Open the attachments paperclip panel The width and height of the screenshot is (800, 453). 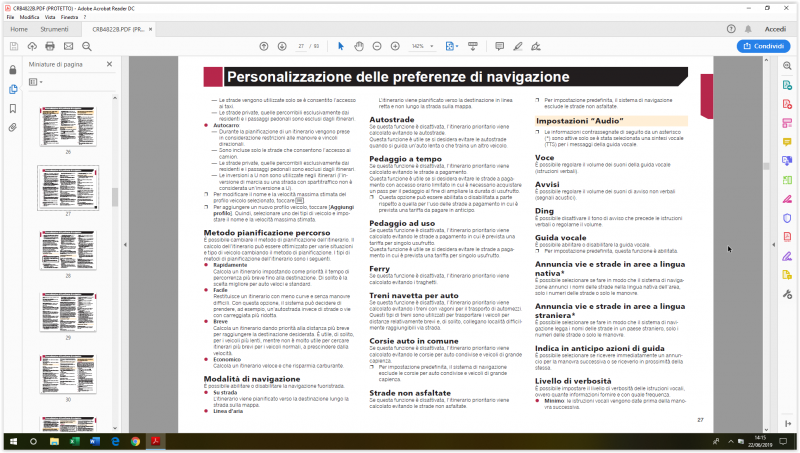pyautogui.click(x=13, y=128)
